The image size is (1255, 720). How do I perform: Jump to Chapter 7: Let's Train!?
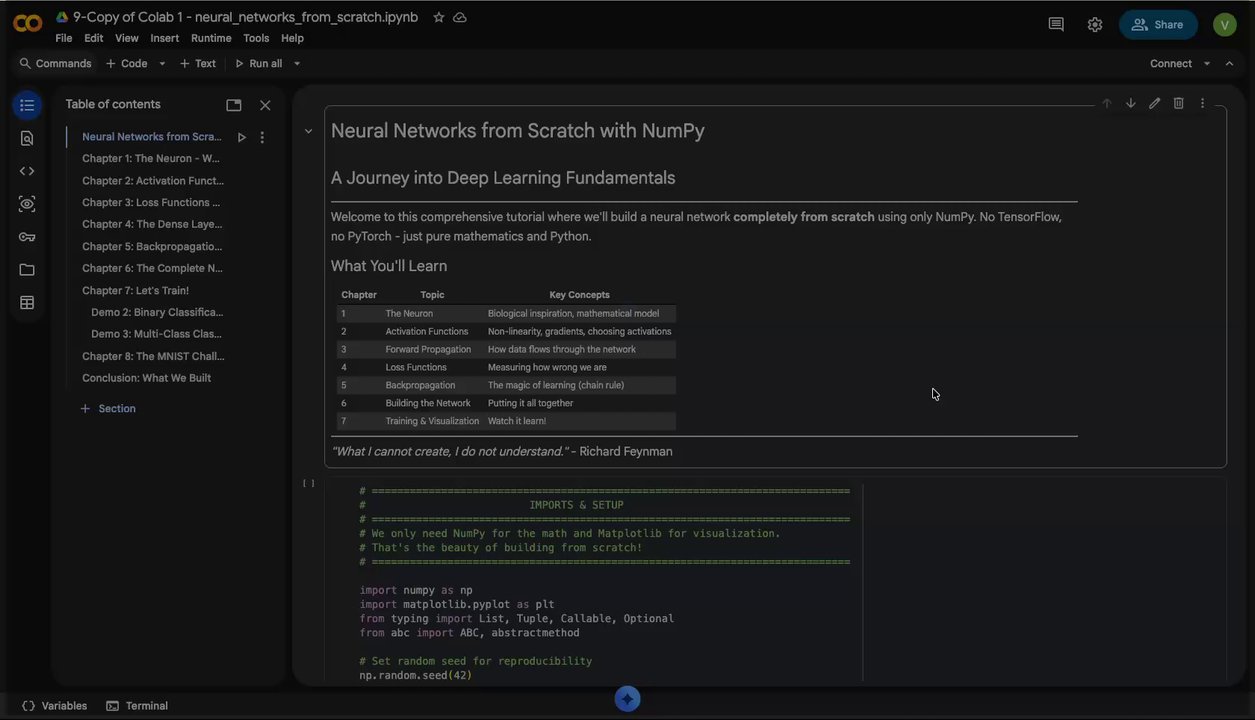135,290
